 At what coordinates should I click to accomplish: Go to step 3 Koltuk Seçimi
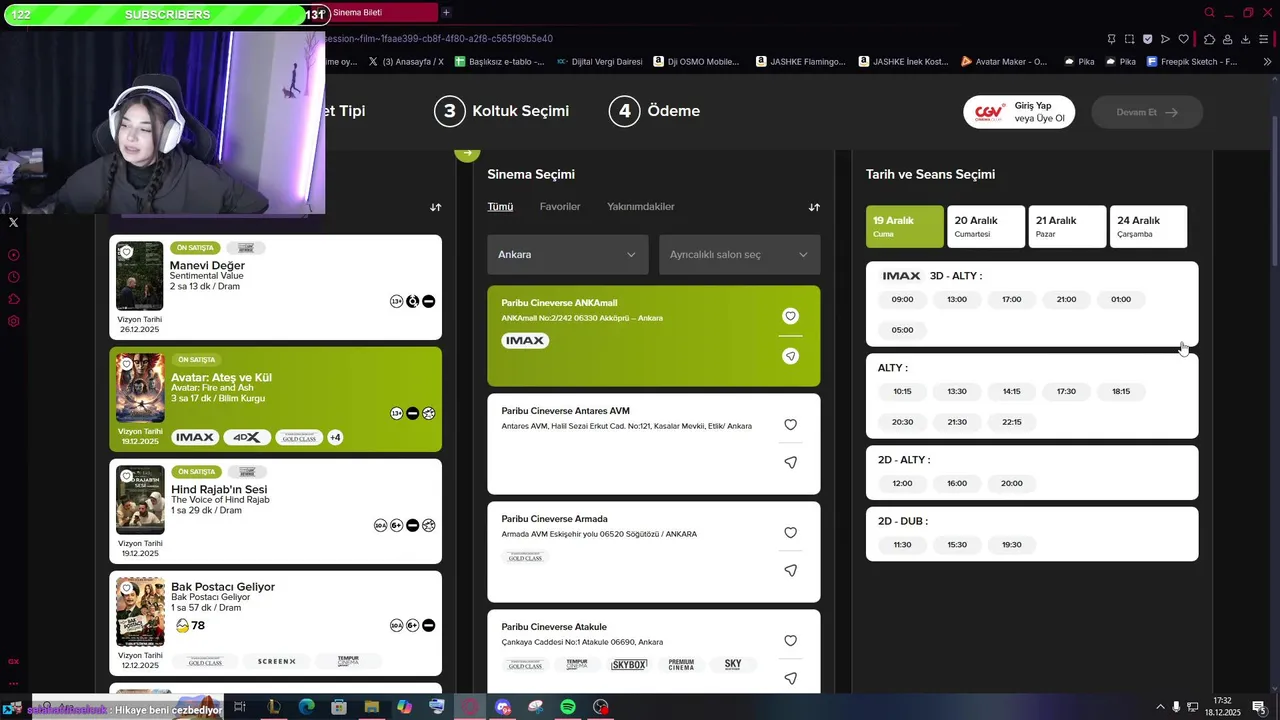pyautogui.click(x=502, y=111)
